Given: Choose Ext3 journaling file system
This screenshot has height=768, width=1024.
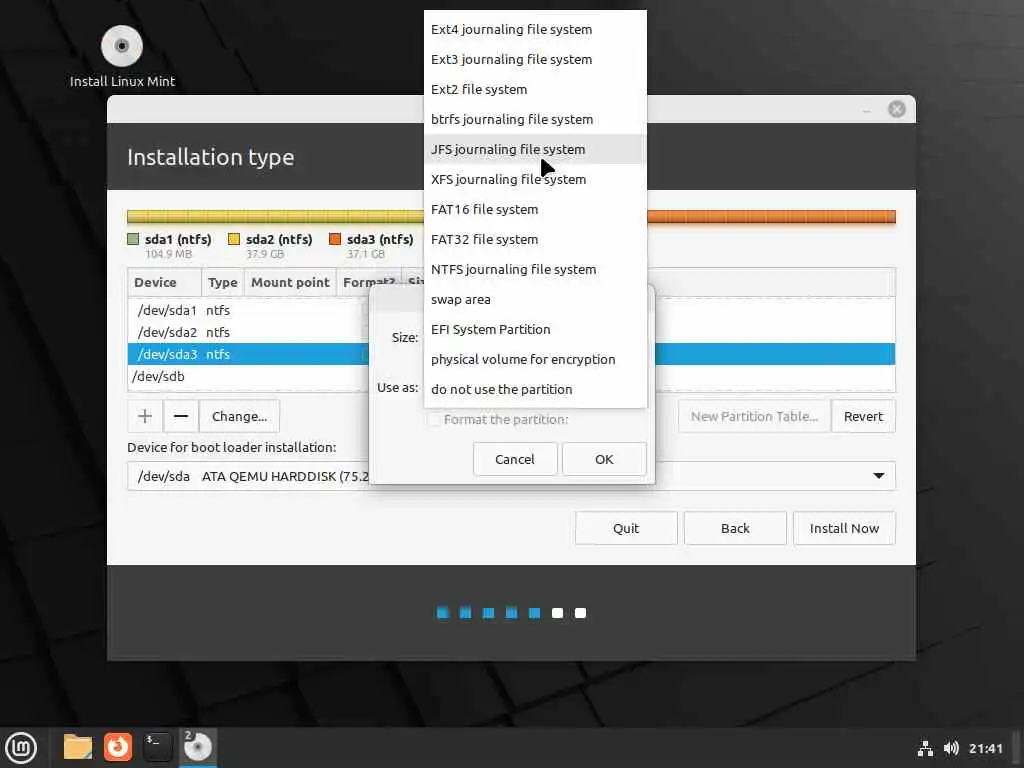Looking at the screenshot, I should tap(535, 59).
